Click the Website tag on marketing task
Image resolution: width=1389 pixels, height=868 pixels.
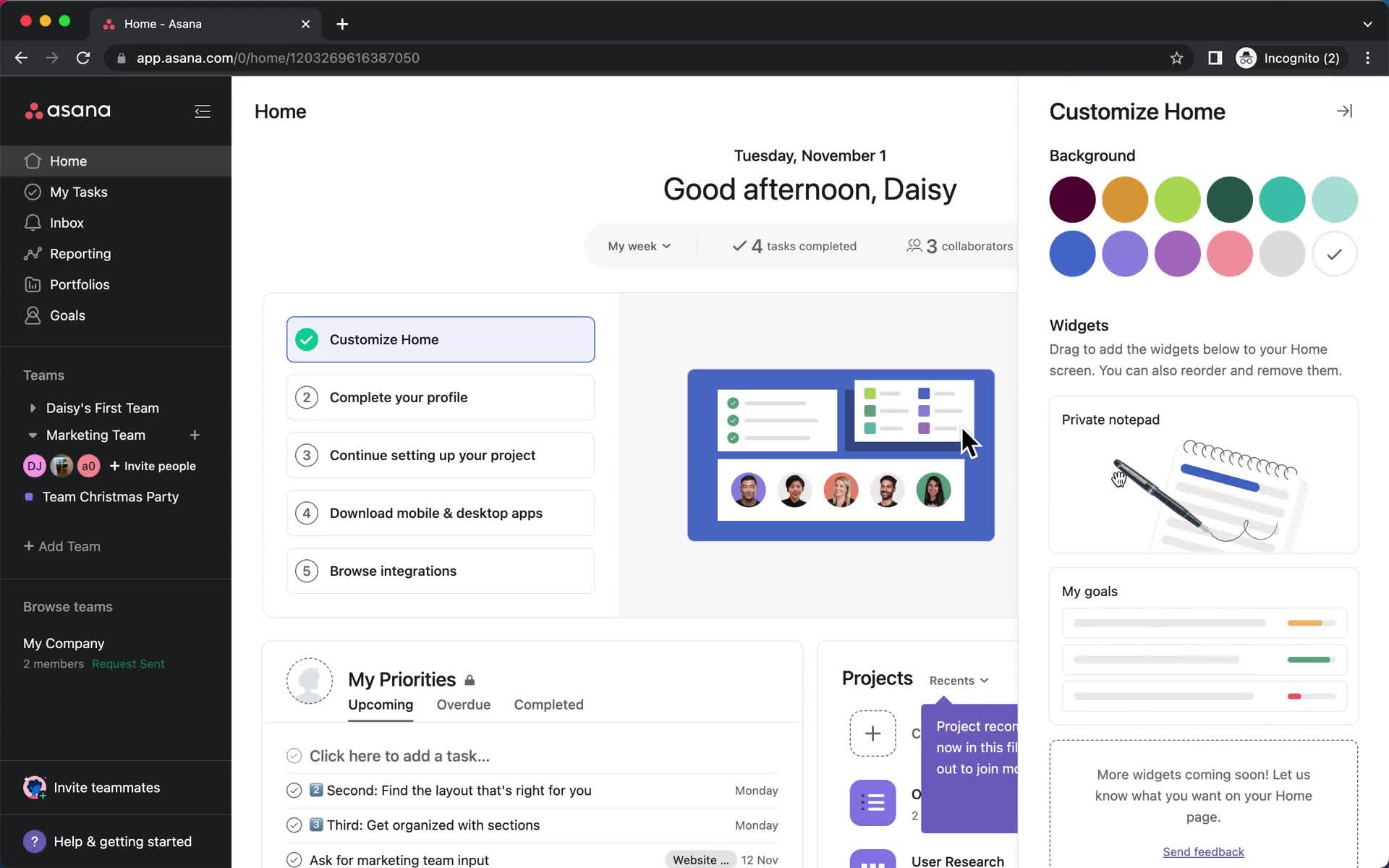[x=700, y=860]
